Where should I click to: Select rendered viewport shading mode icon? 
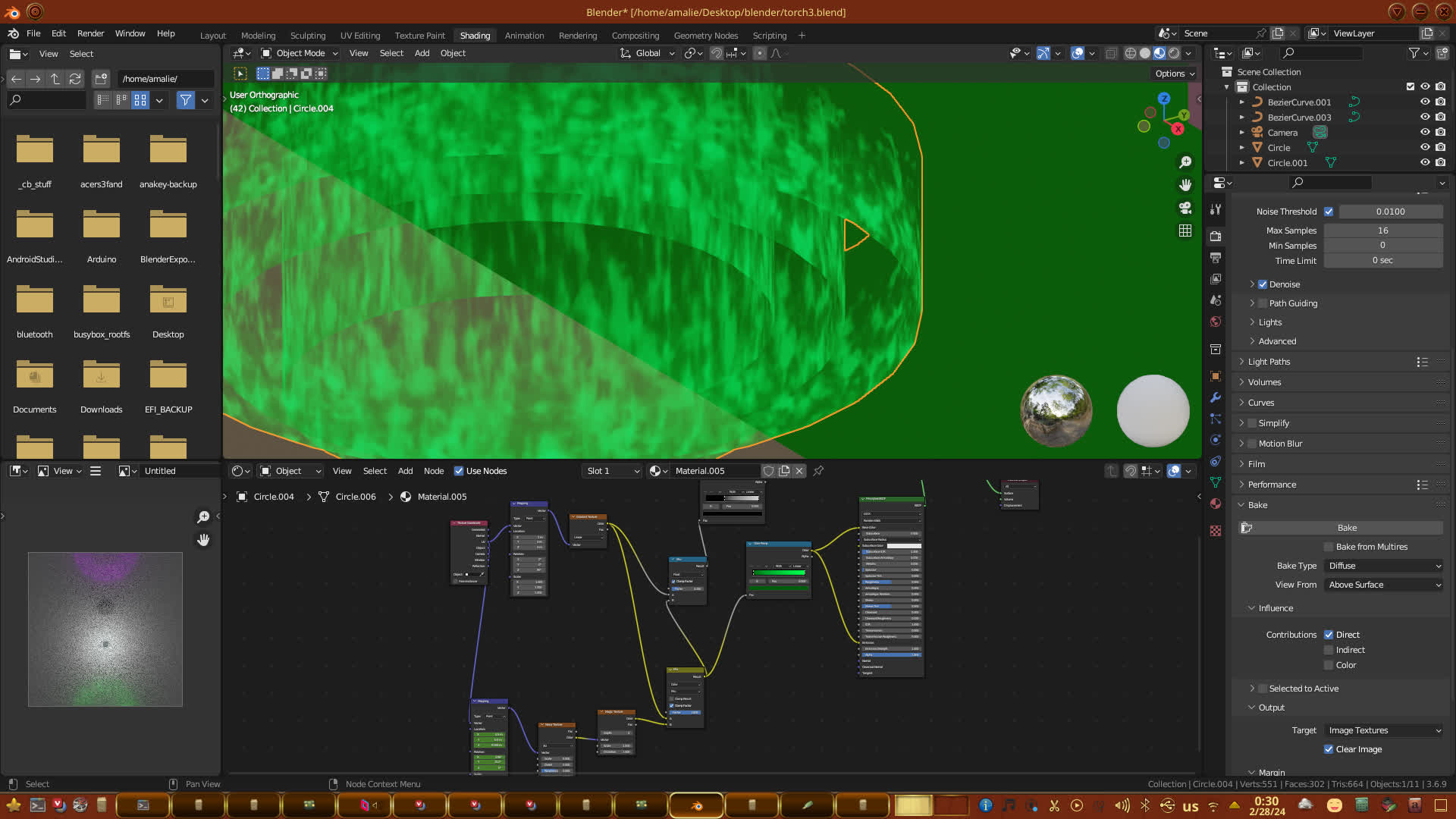click(1174, 53)
